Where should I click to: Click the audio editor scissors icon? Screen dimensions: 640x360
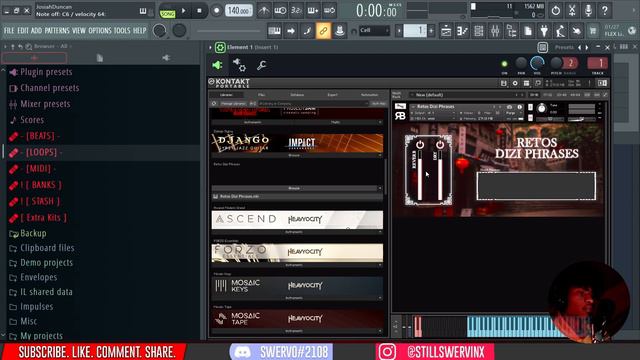572,10
